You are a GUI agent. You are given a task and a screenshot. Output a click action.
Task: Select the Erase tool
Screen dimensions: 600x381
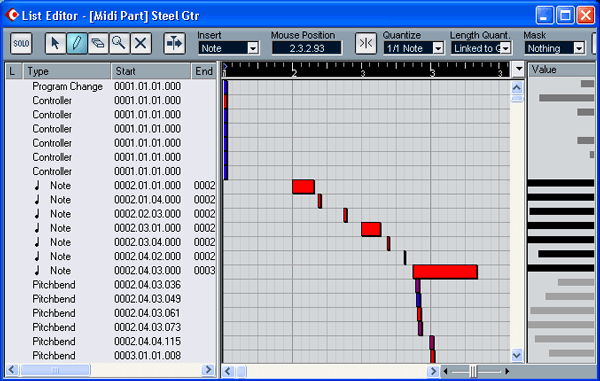tap(98, 43)
